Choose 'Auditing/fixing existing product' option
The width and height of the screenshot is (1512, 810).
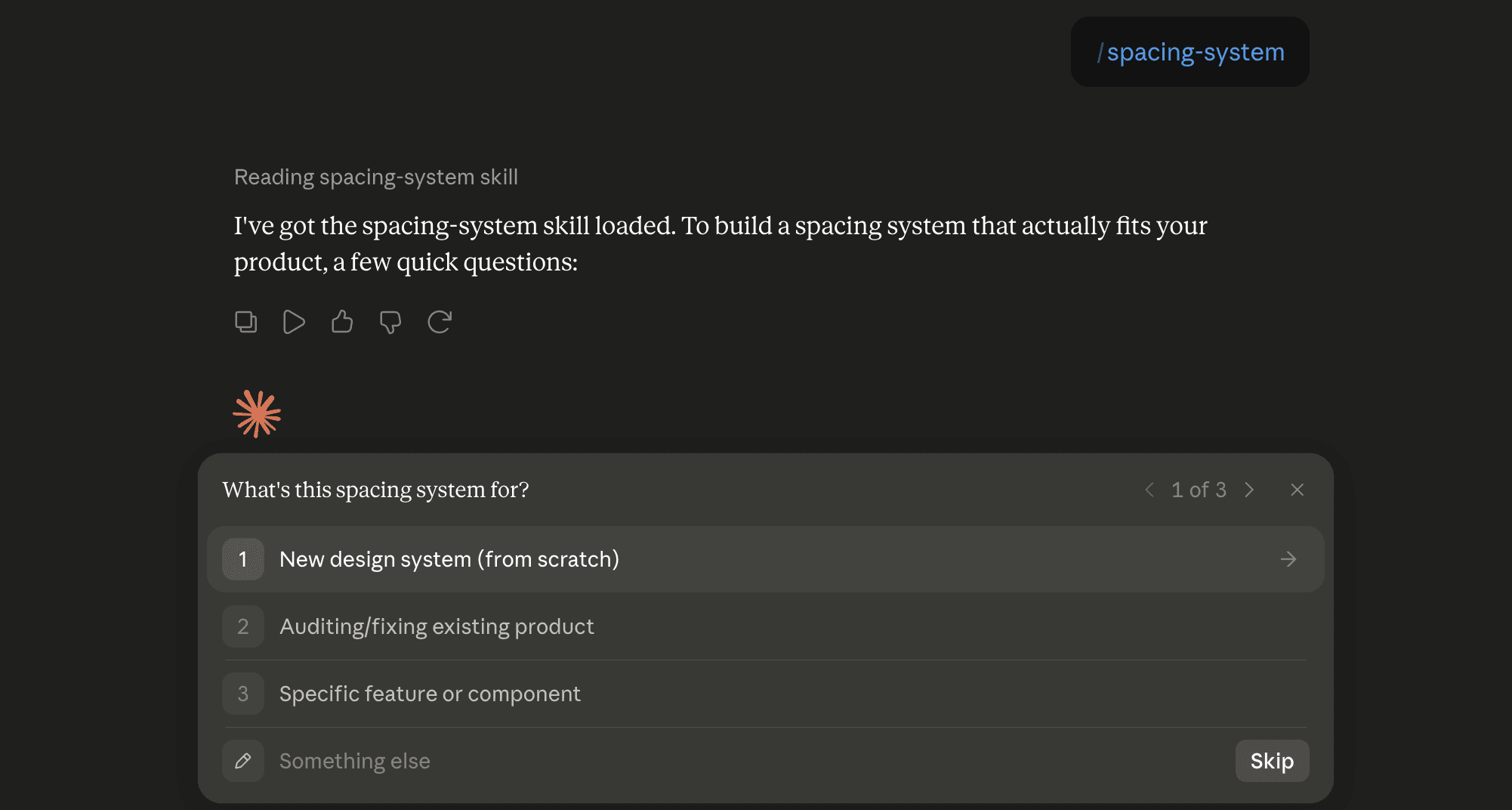pos(765,626)
